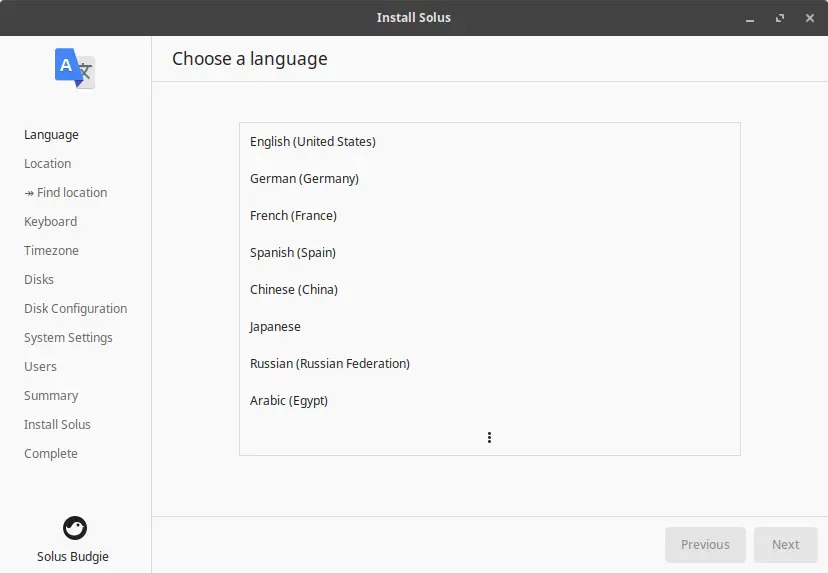
Task: Click the Solus Budgie bird logo
Action: [75, 528]
